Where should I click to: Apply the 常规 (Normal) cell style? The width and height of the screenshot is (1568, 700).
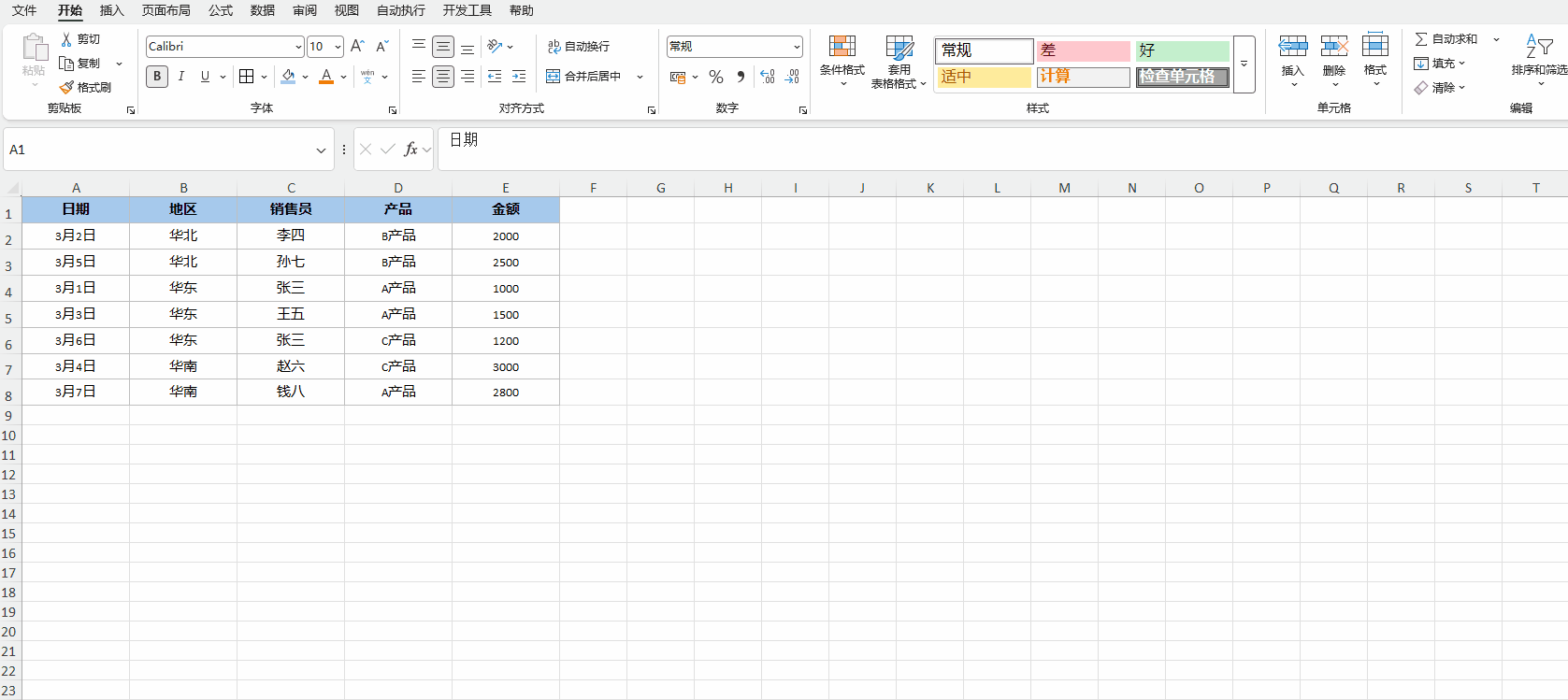[985, 50]
